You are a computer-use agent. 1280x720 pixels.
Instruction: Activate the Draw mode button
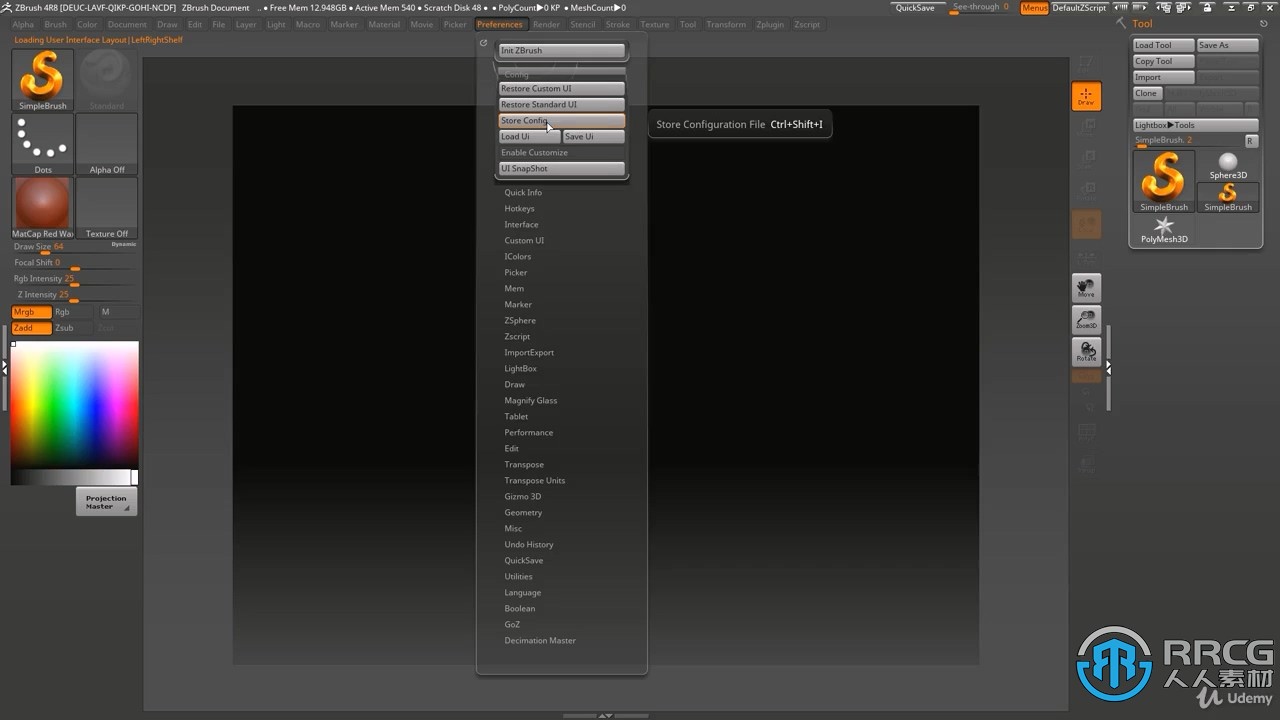(x=1086, y=96)
